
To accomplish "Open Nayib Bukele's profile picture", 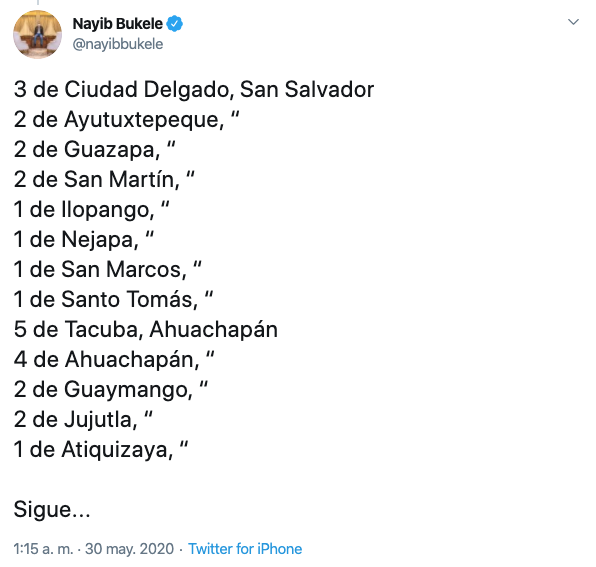I will coord(37,34).
